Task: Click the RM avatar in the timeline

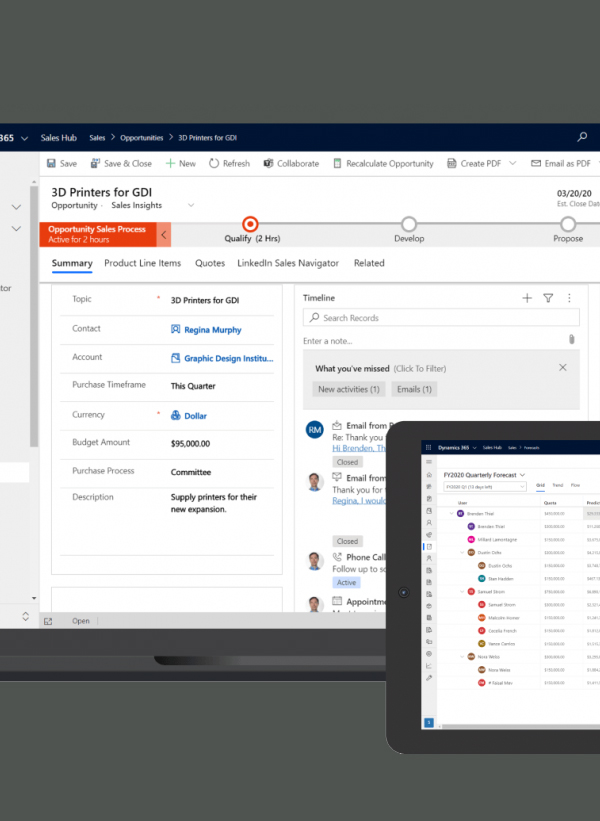Action: click(x=315, y=430)
